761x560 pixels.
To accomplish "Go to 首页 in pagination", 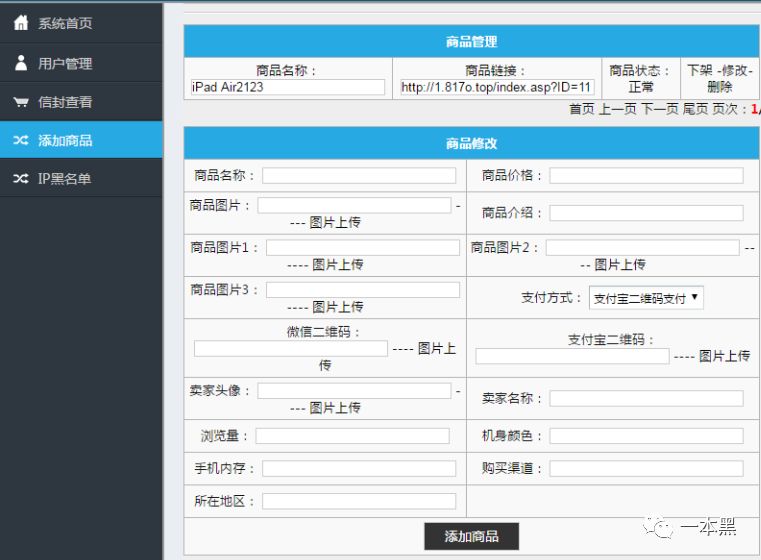I will pyautogui.click(x=581, y=109).
